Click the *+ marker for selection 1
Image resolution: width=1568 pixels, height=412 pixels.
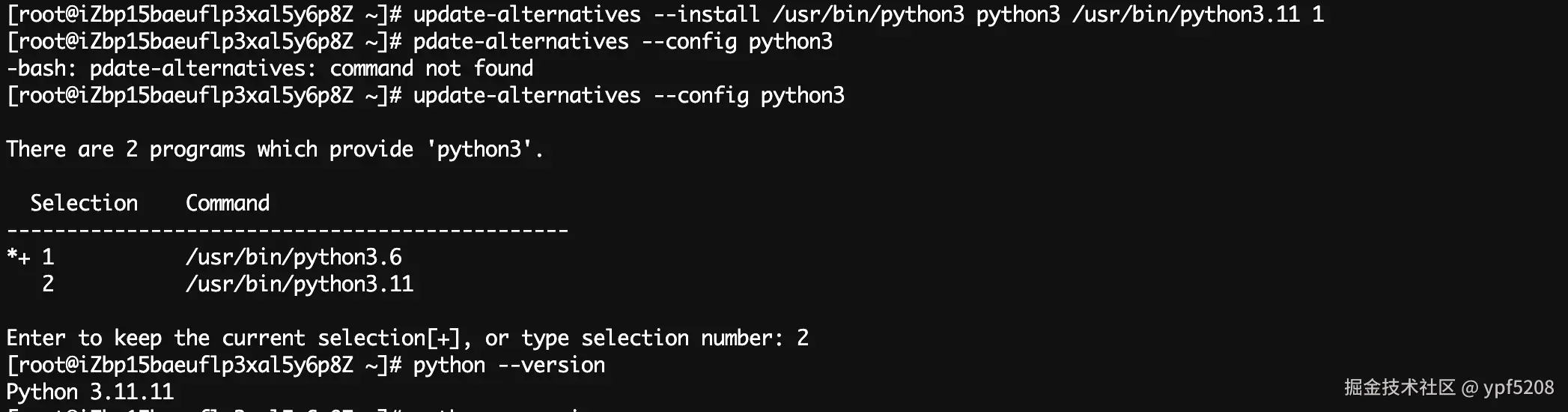[x=19, y=257]
